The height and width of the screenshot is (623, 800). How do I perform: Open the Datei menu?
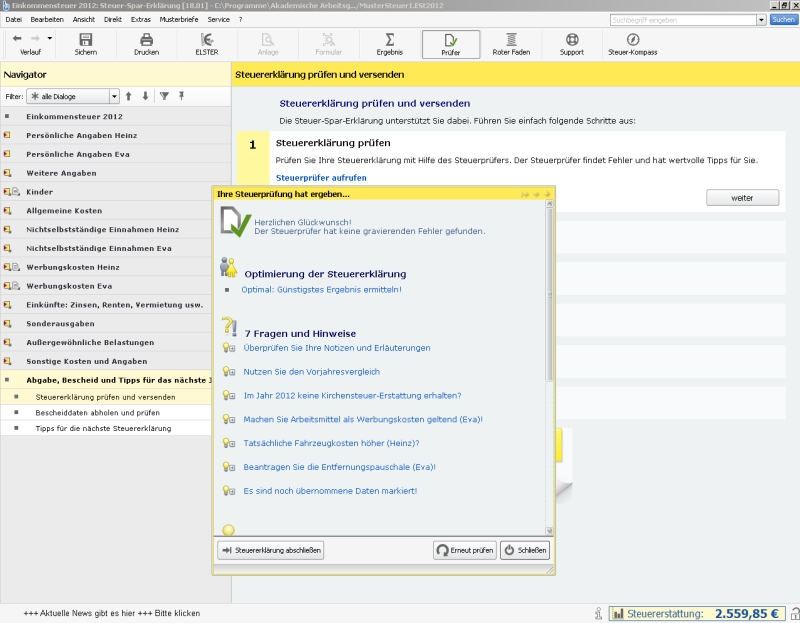(14, 19)
